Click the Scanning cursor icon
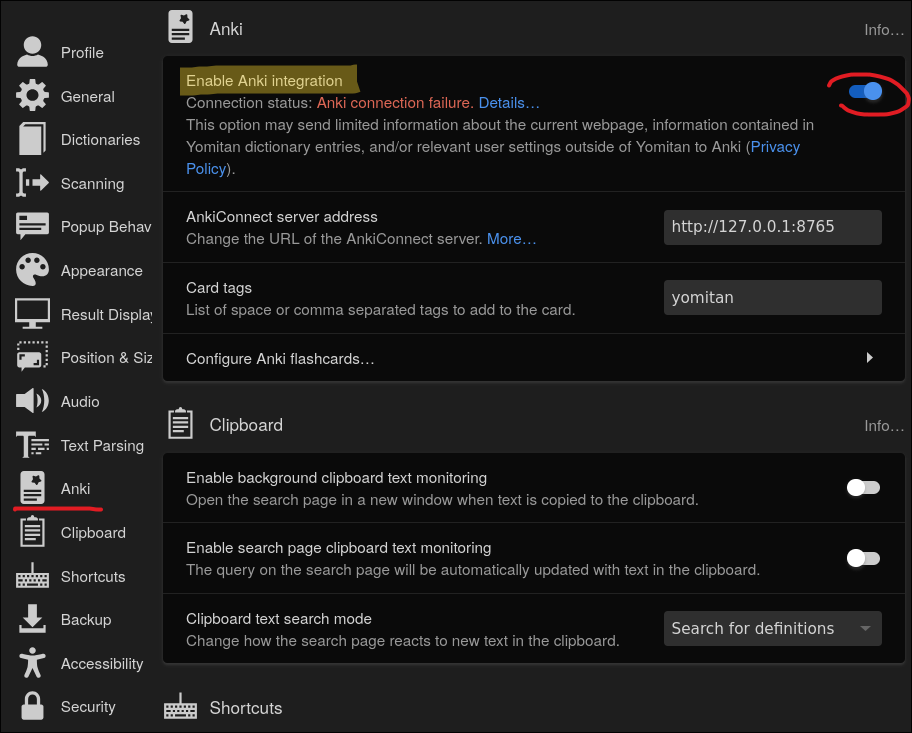 point(32,183)
